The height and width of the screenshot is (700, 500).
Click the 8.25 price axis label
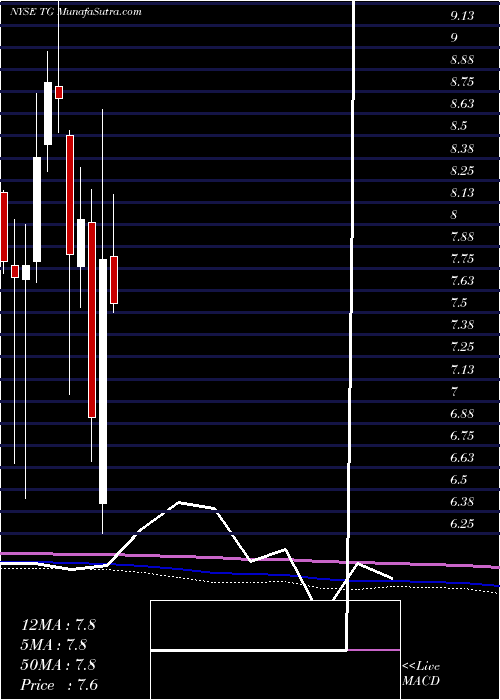point(462,171)
